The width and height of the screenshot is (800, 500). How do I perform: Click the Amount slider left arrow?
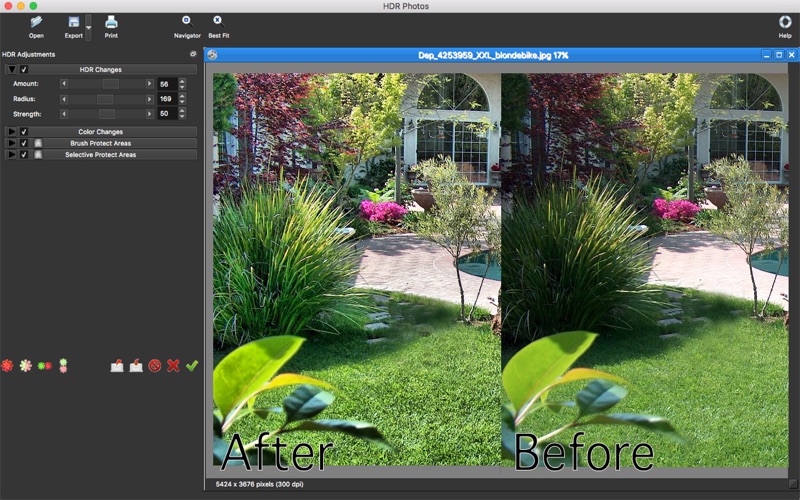(x=64, y=84)
